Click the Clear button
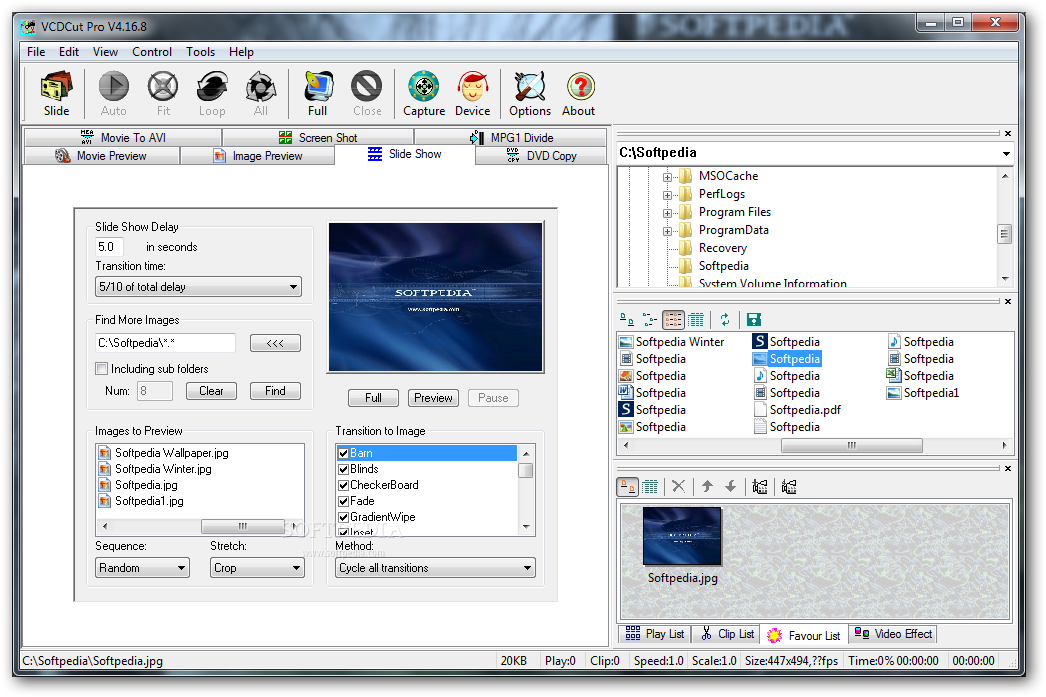1046x697 pixels. pos(211,391)
